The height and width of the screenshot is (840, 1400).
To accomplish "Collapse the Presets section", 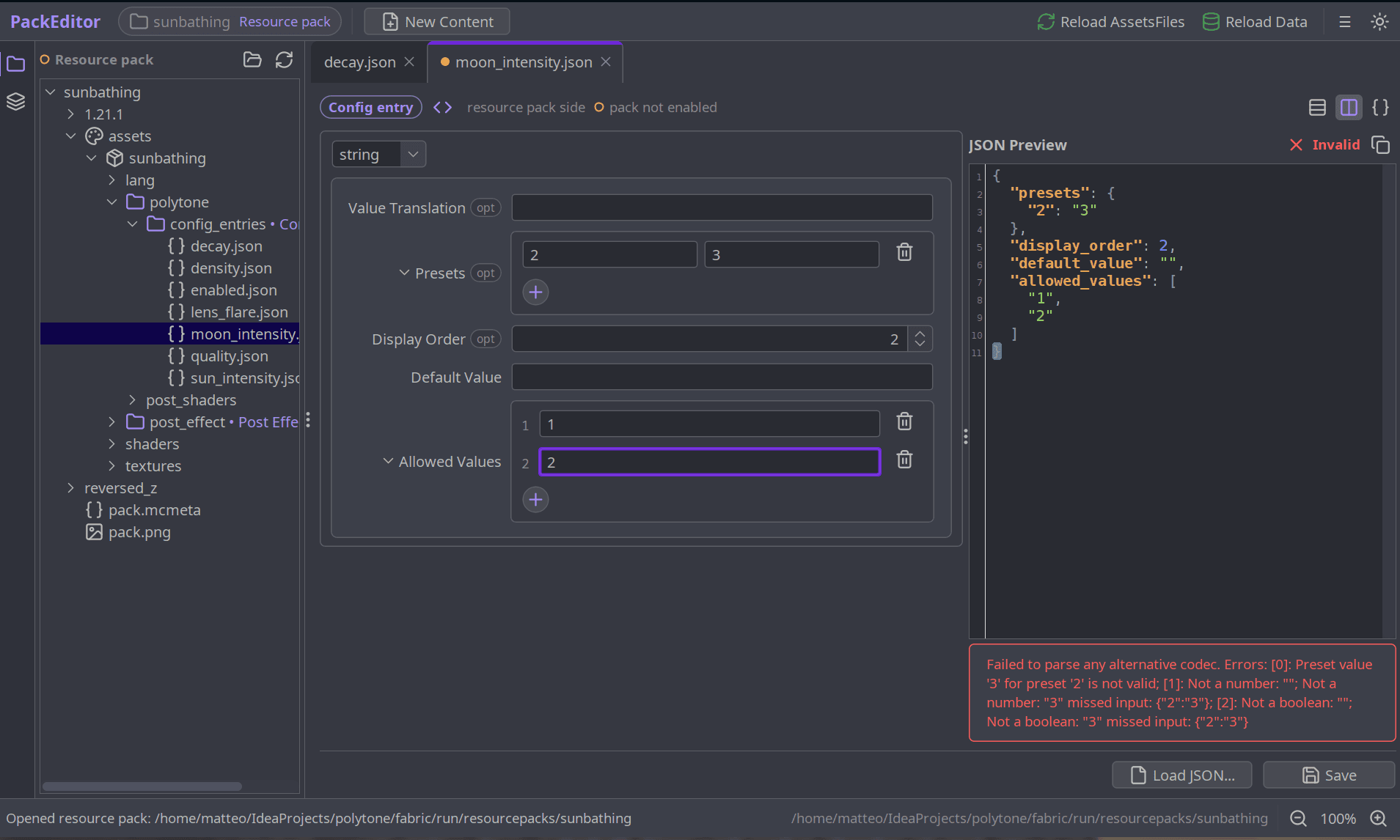I will click(x=404, y=273).
